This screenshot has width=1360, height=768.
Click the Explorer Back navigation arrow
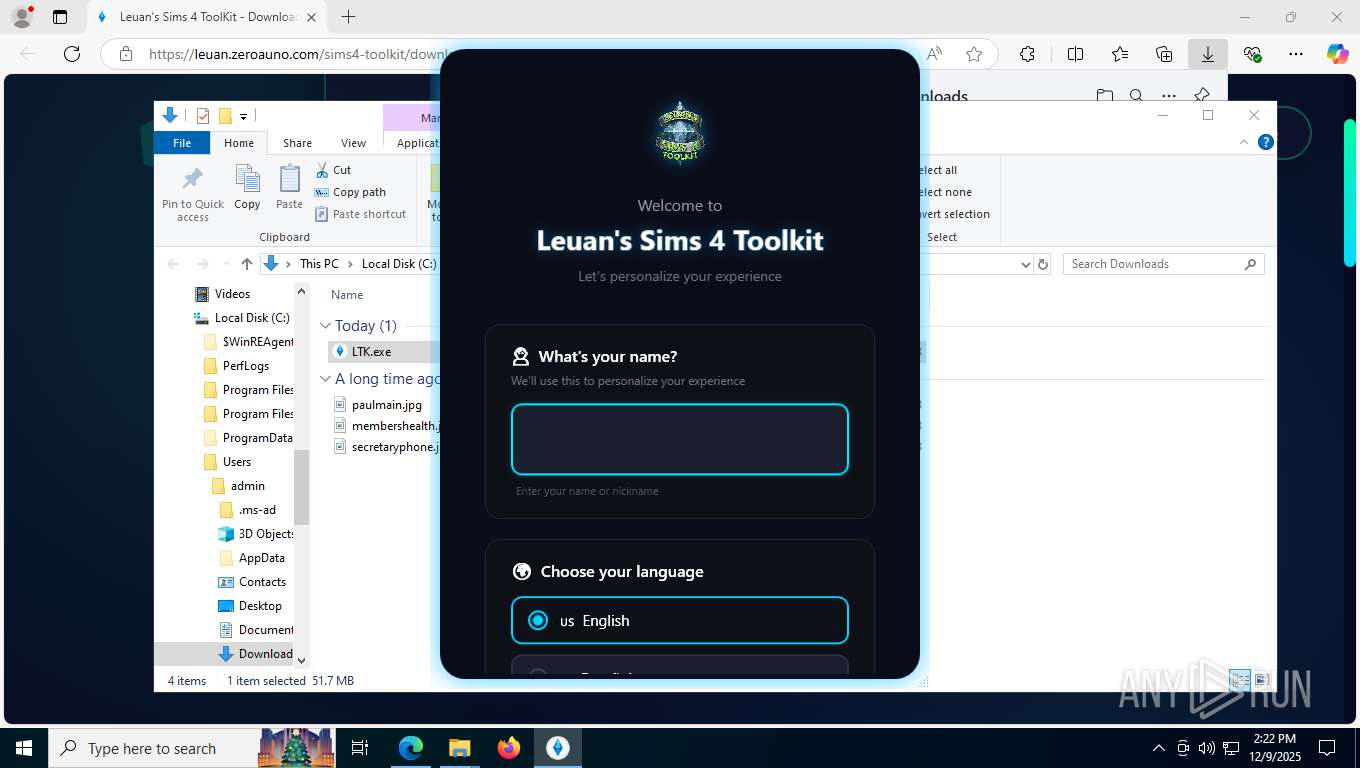[173, 264]
